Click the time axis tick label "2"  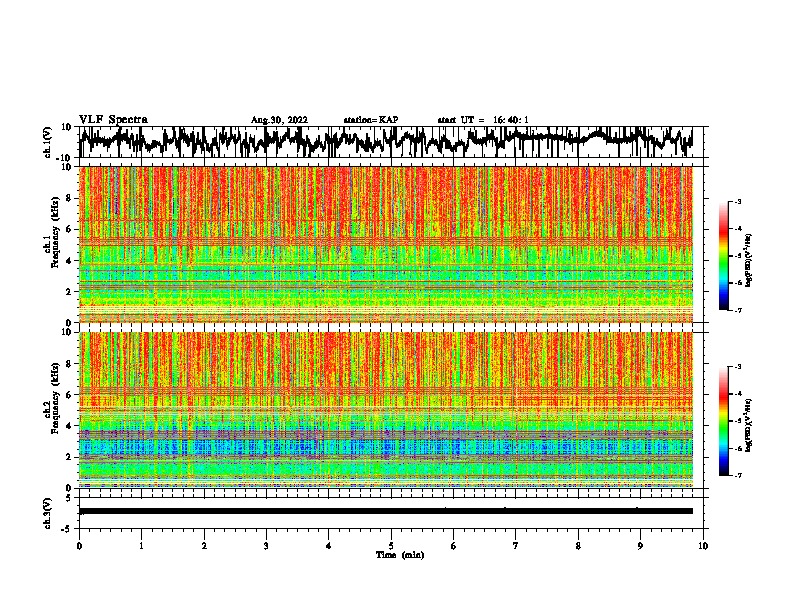pos(204,546)
